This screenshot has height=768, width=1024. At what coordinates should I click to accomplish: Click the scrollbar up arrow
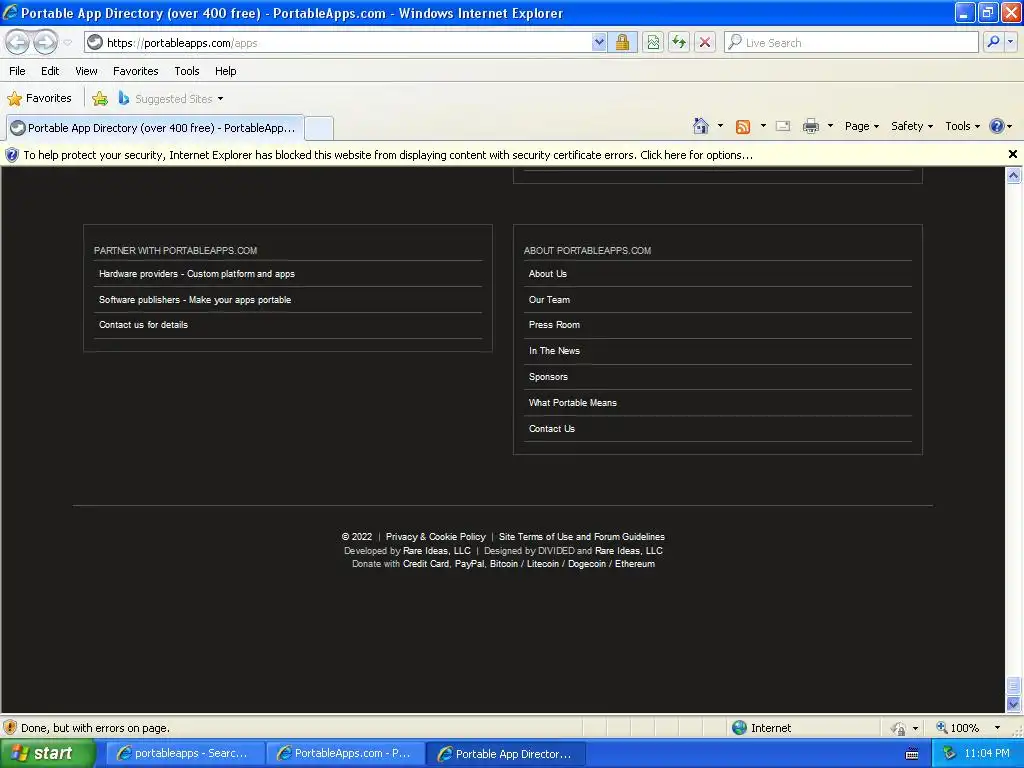click(1013, 175)
